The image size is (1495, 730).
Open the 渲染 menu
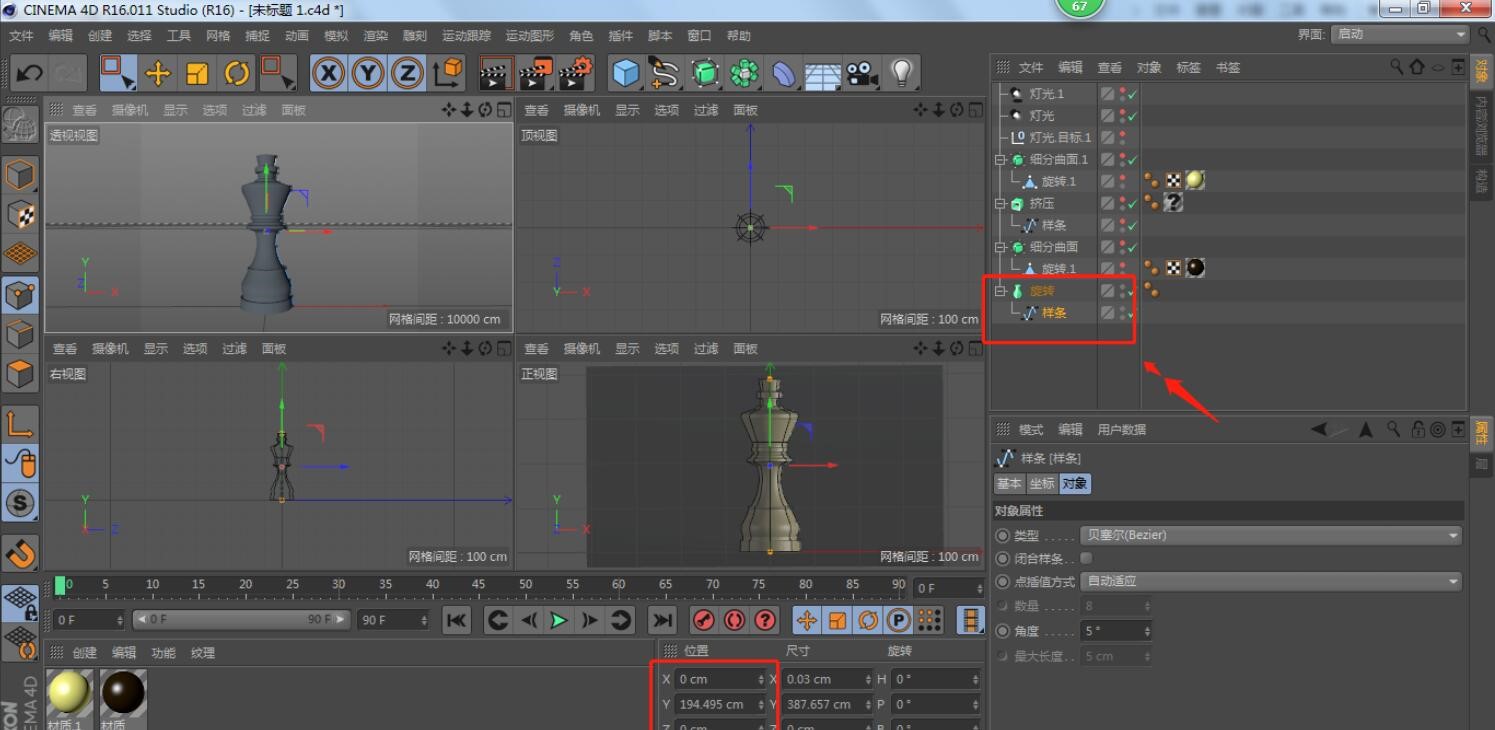[x=376, y=35]
